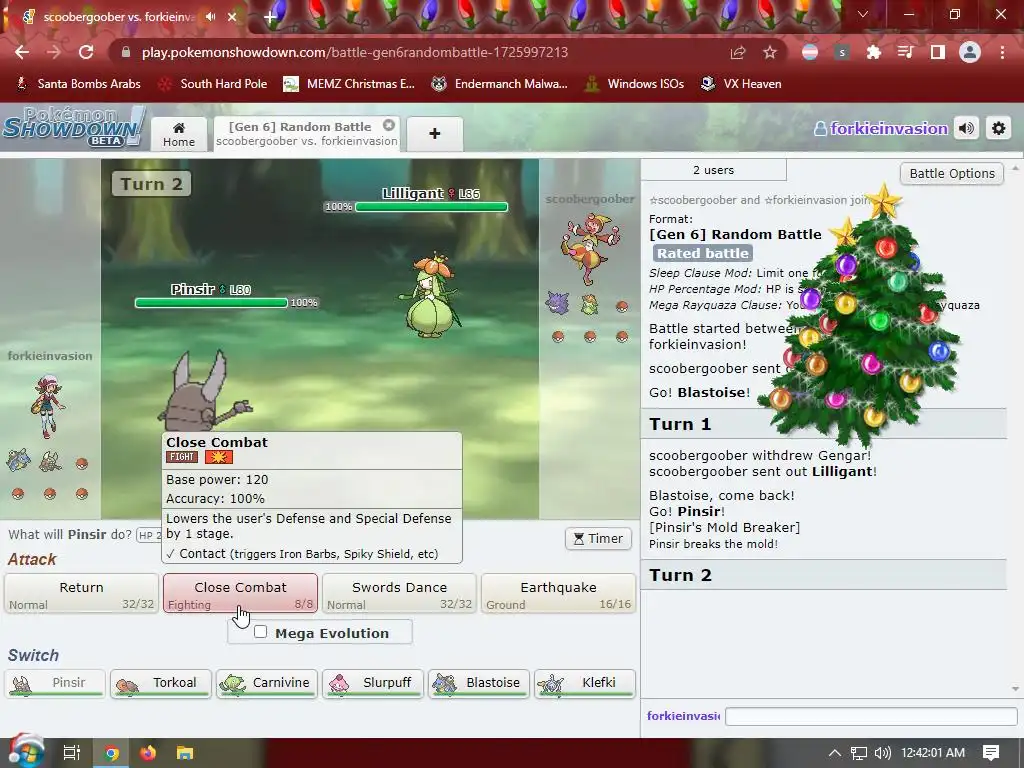The image size is (1024, 768).
Task: Open the notification center icon
Action: [x=991, y=753]
